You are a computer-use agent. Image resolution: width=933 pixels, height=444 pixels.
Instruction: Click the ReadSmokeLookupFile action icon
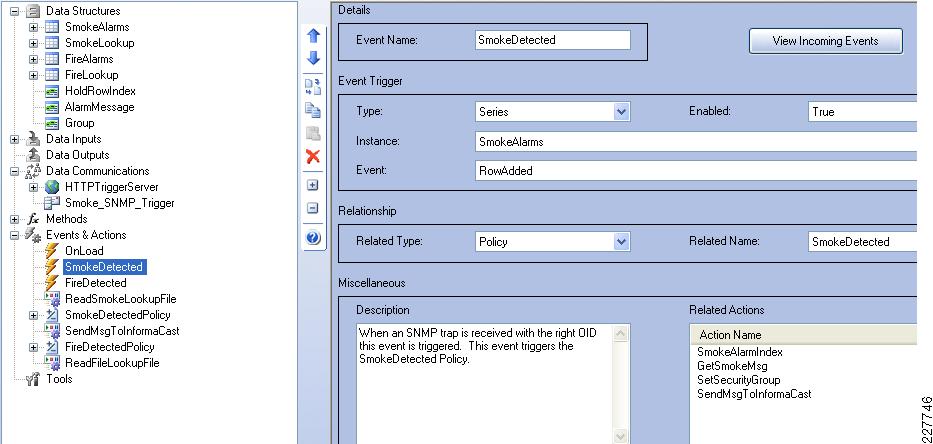[x=52, y=299]
